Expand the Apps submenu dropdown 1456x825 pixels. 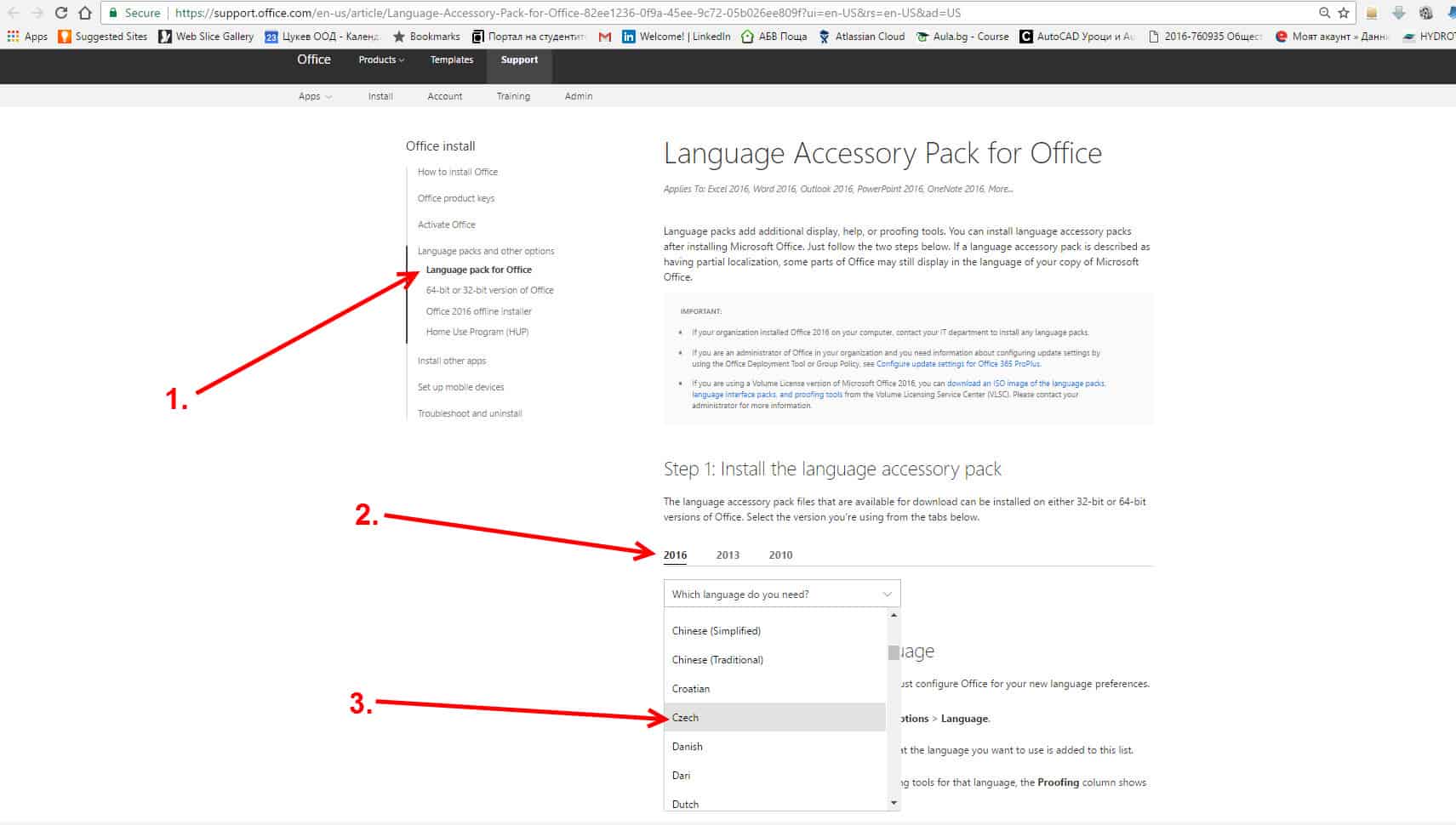pyautogui.click(x=315, y=96)
